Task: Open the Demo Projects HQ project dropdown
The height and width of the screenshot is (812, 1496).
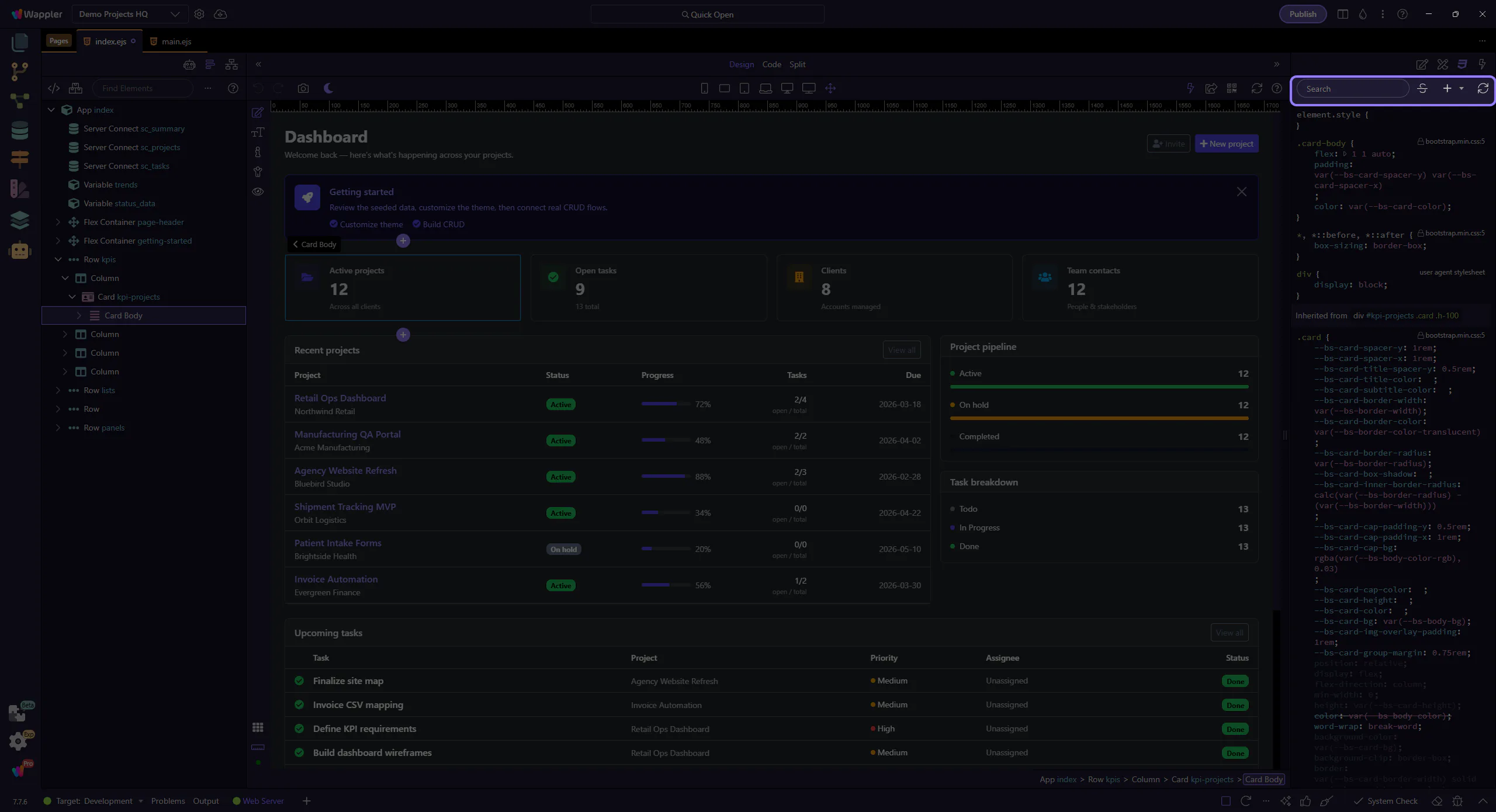Action: pyautogui.click(x=130, y=14)
